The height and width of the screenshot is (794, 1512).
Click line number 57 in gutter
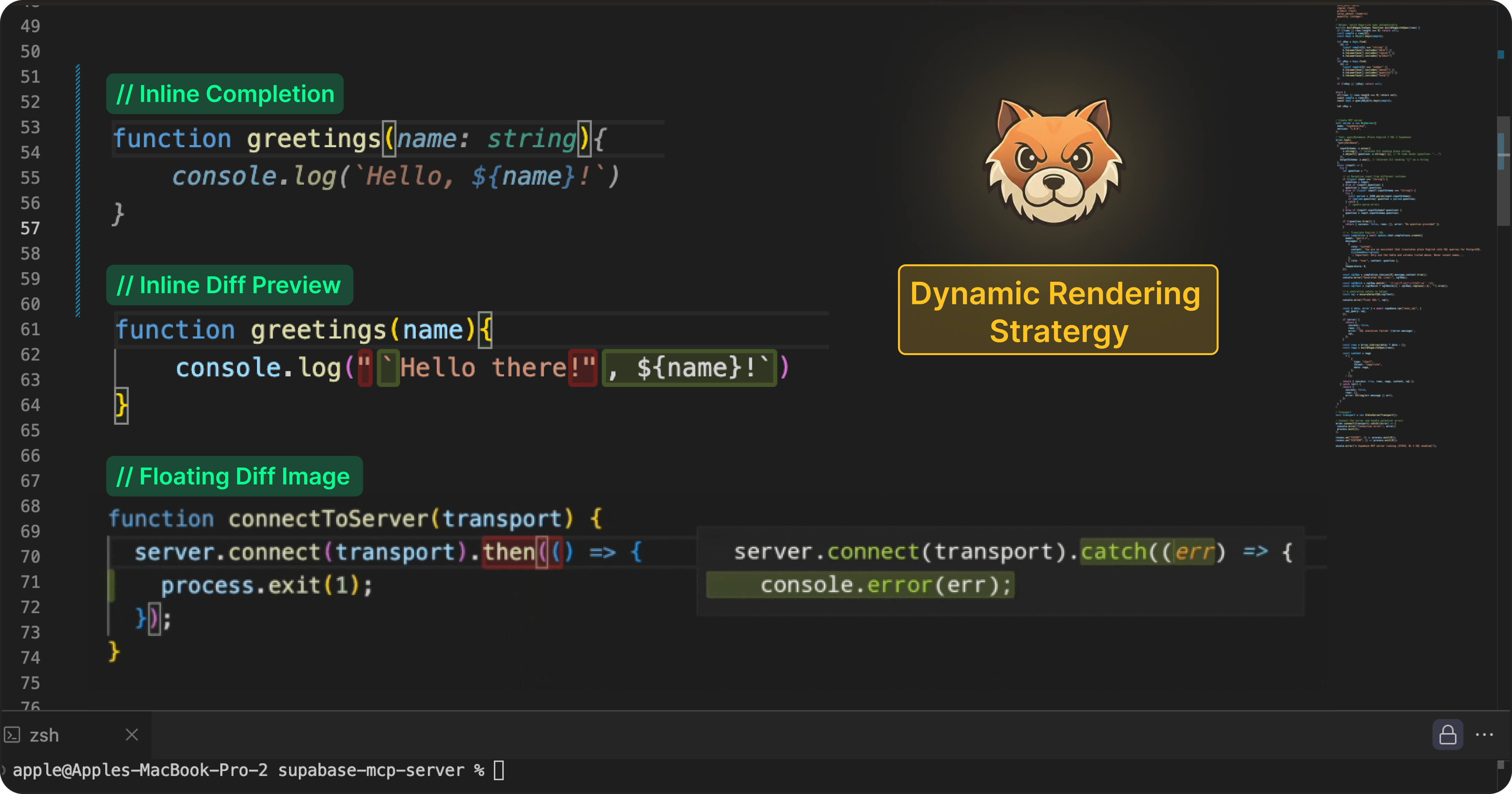pyautogui.click(x=30, y=228)
